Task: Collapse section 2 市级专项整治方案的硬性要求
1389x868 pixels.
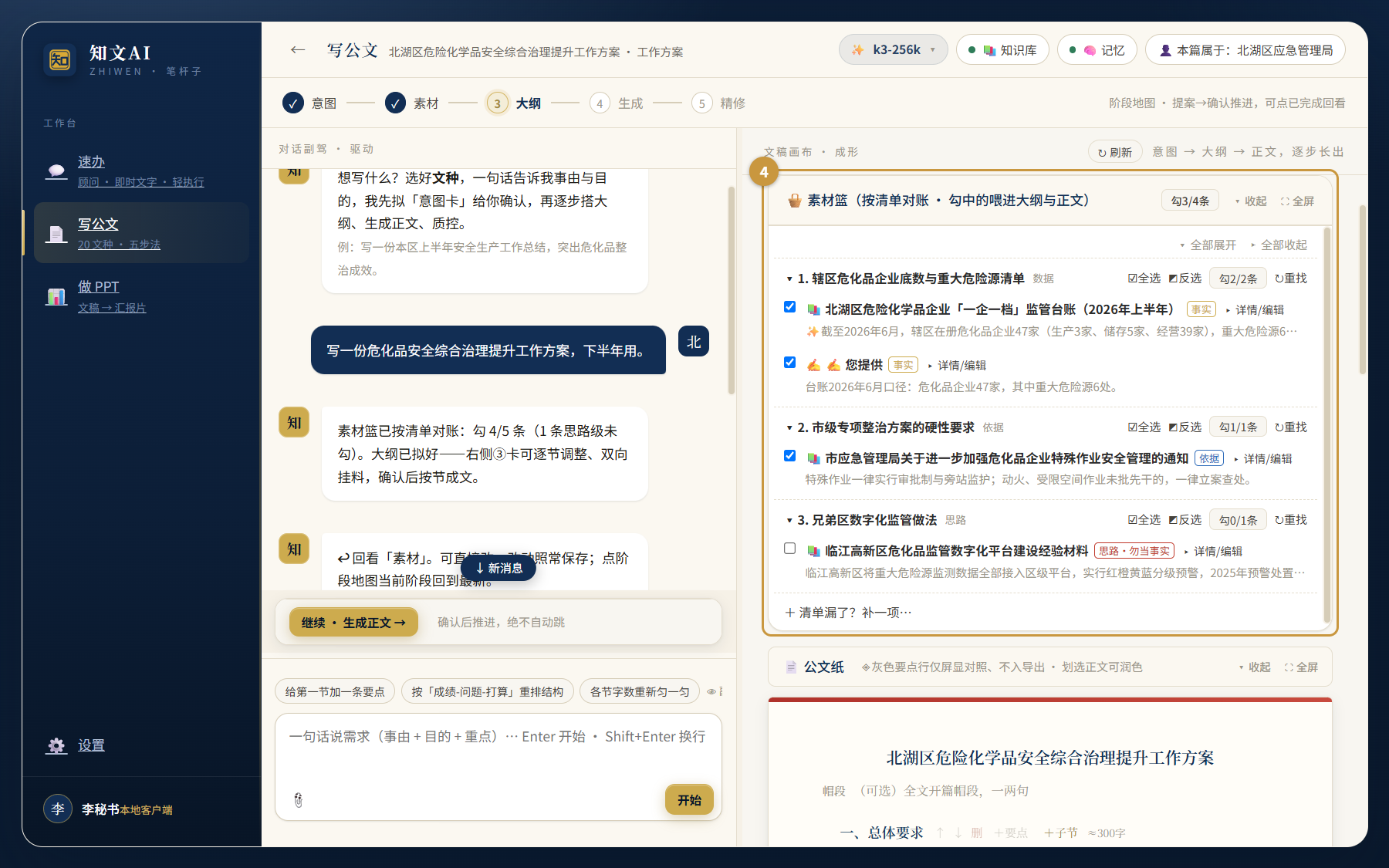Action: click(789, 427)
